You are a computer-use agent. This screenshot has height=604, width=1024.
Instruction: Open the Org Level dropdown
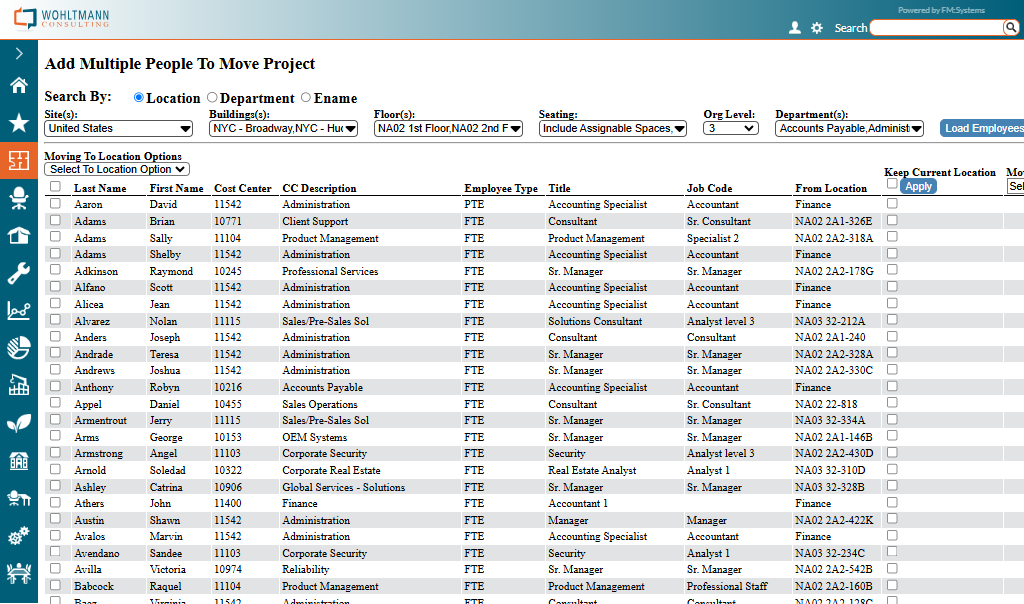pos(730,128)
